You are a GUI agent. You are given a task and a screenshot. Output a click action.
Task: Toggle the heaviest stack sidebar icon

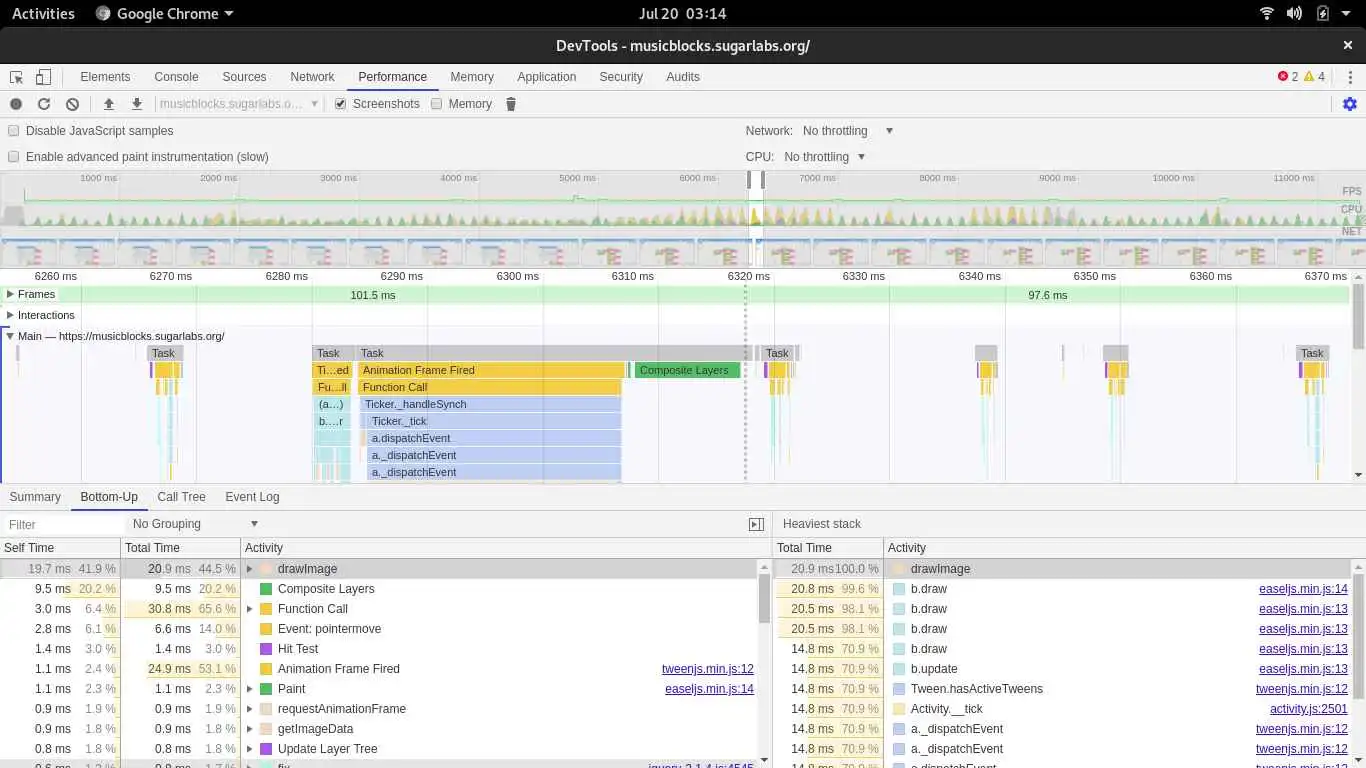(x=757, y=524)
